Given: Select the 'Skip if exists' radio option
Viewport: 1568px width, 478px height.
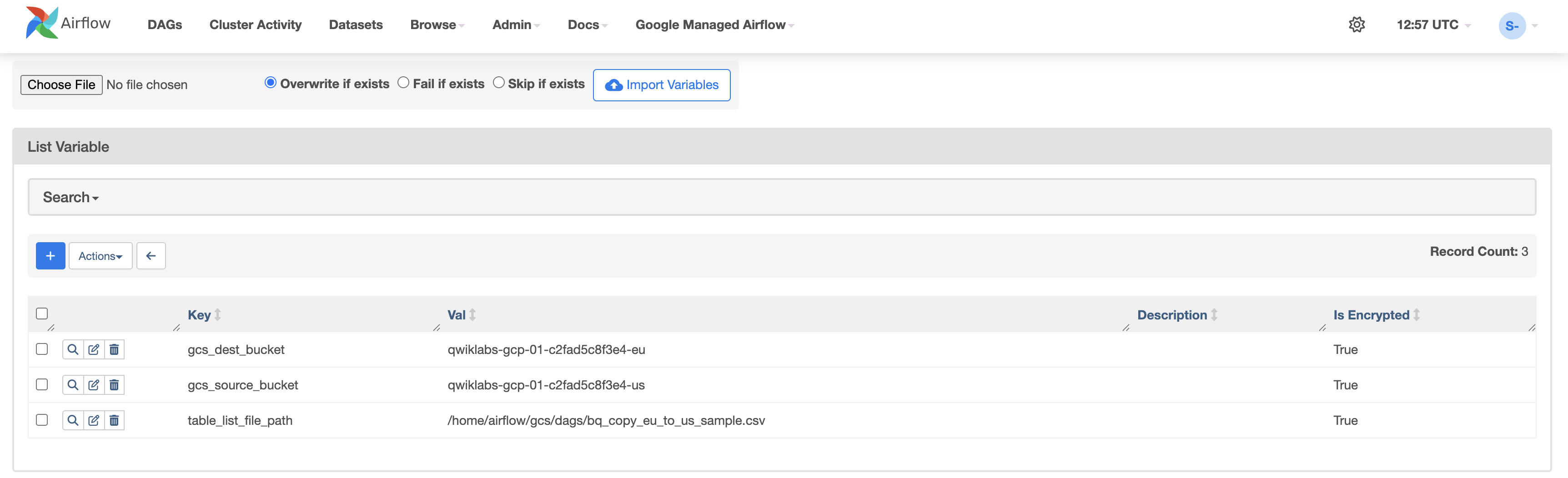Looking at the screenshot, I should pyautogui.click(x=498, y=83).
